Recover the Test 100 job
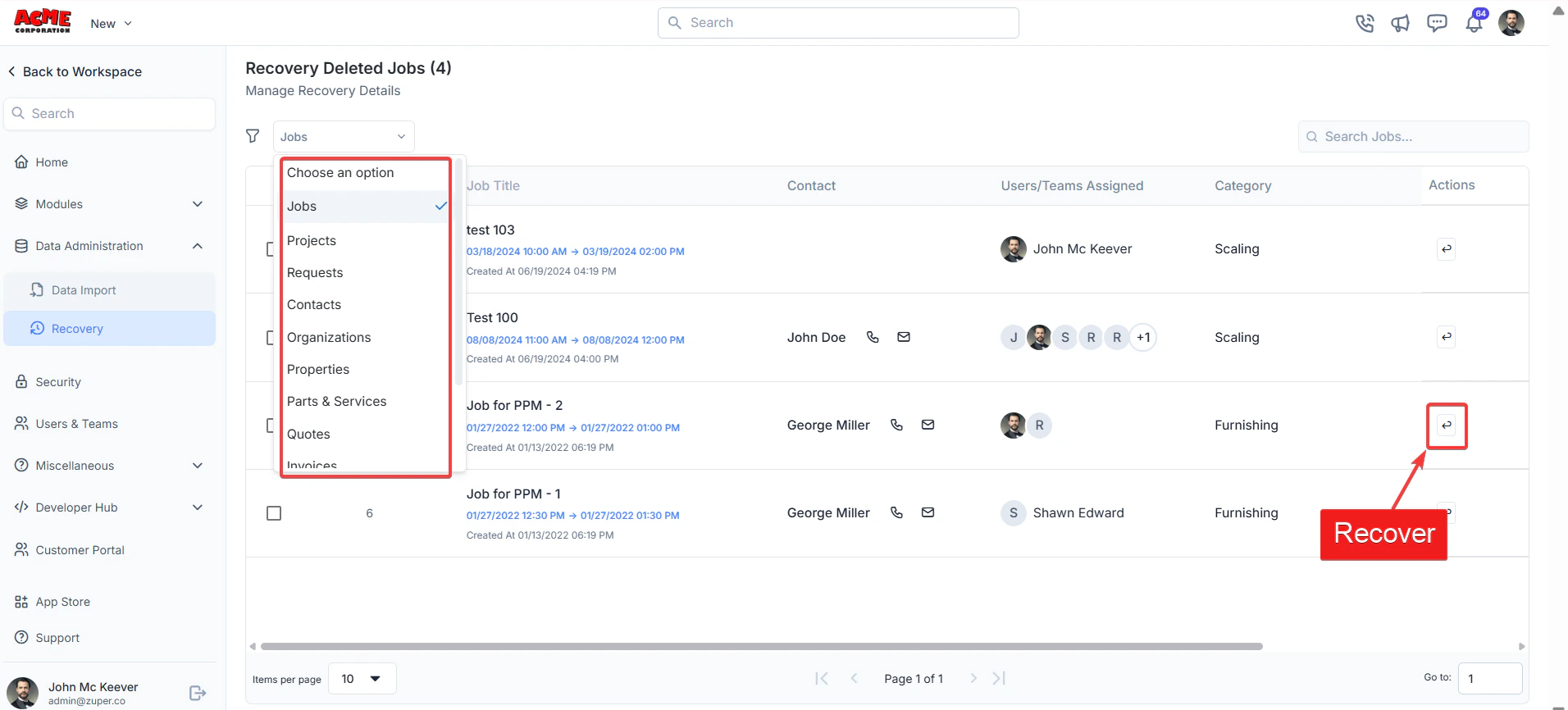The width and height of the screenshot is (1568, 710). click(x=1447, y=337)
